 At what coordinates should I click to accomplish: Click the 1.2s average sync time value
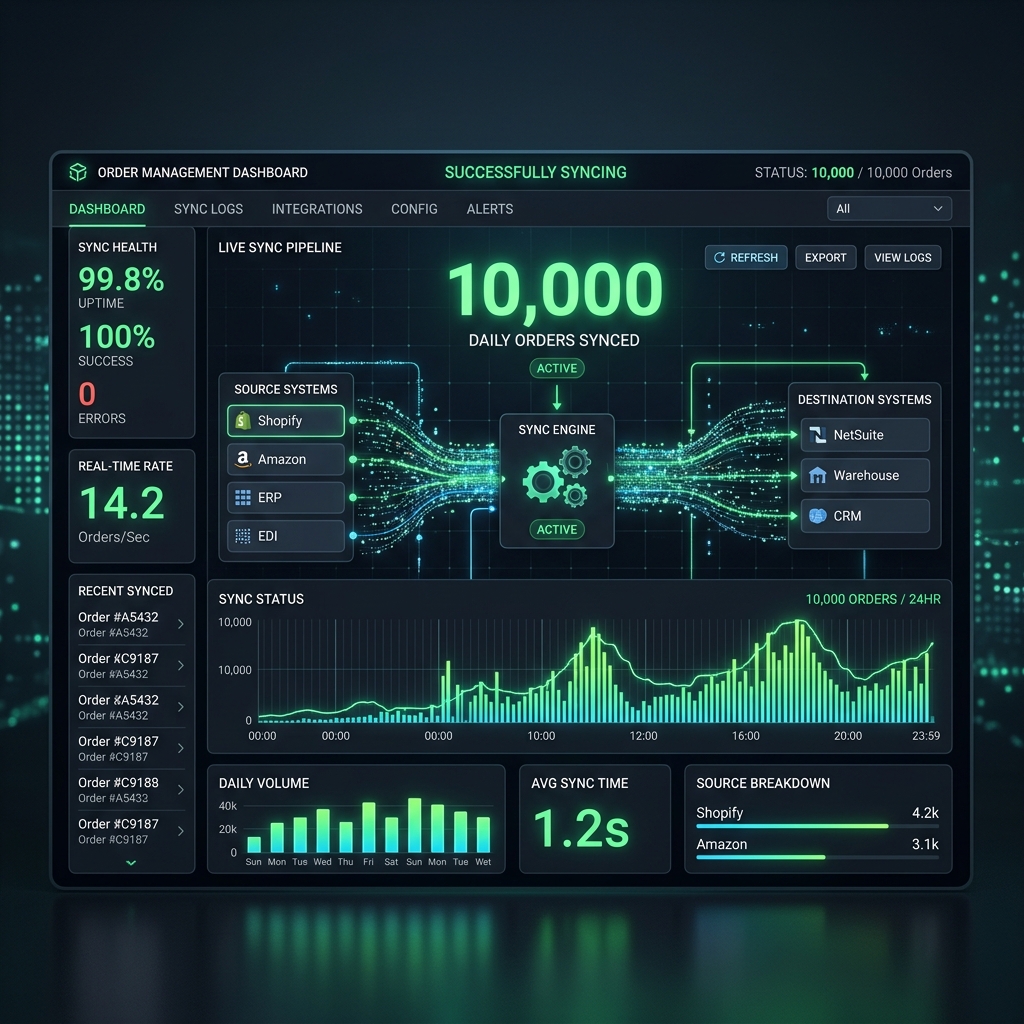(581, 828)
